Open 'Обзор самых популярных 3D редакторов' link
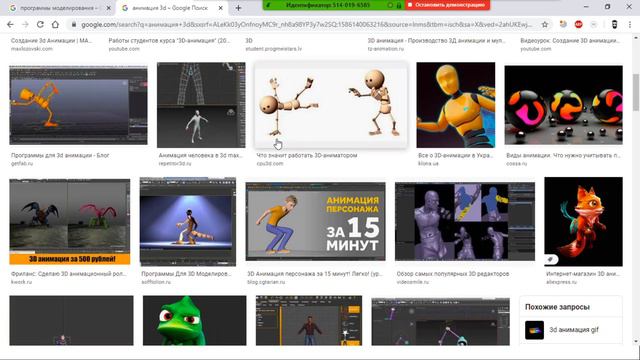640x360 pixels. point(453,274)
